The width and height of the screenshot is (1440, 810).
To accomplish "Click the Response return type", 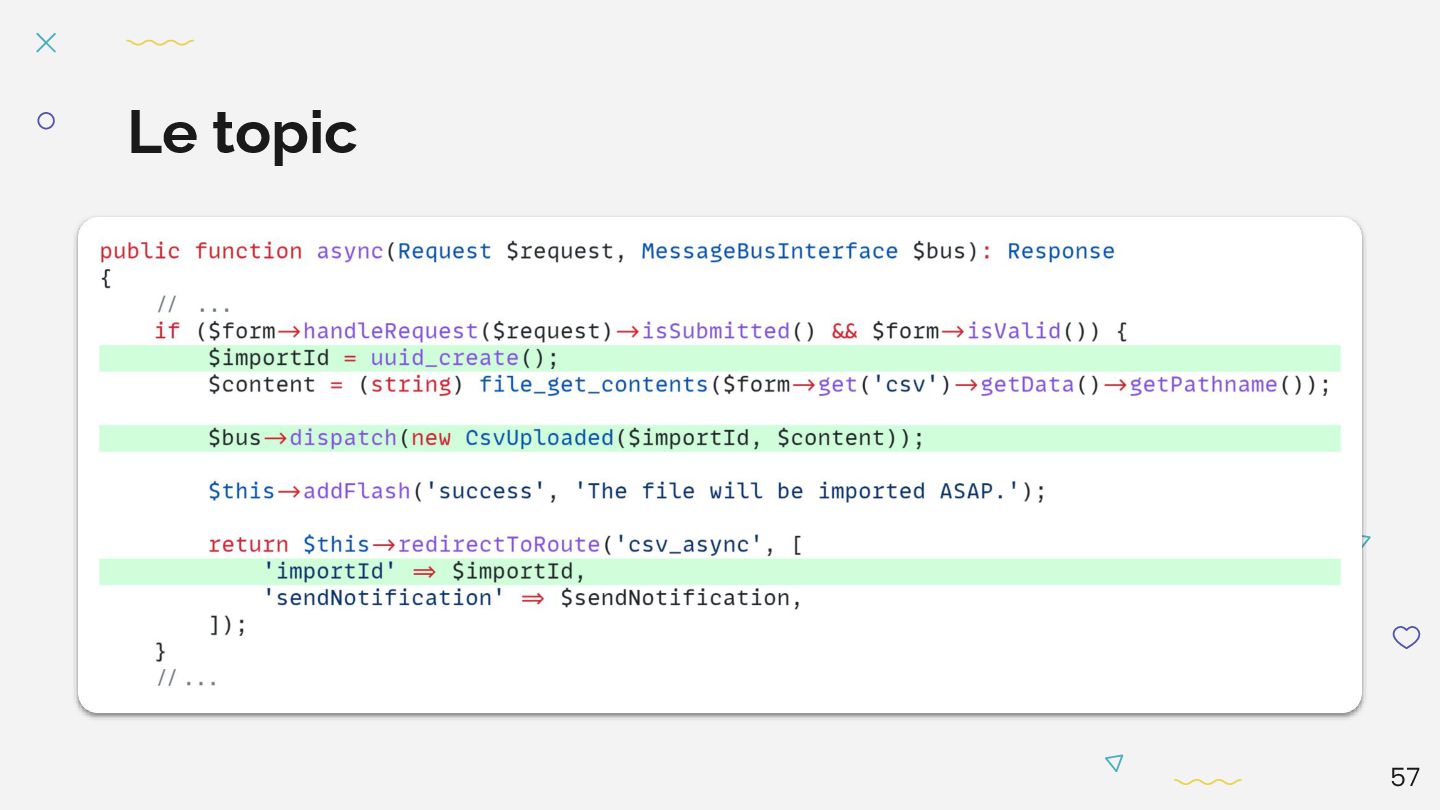I will point(1060,251).
